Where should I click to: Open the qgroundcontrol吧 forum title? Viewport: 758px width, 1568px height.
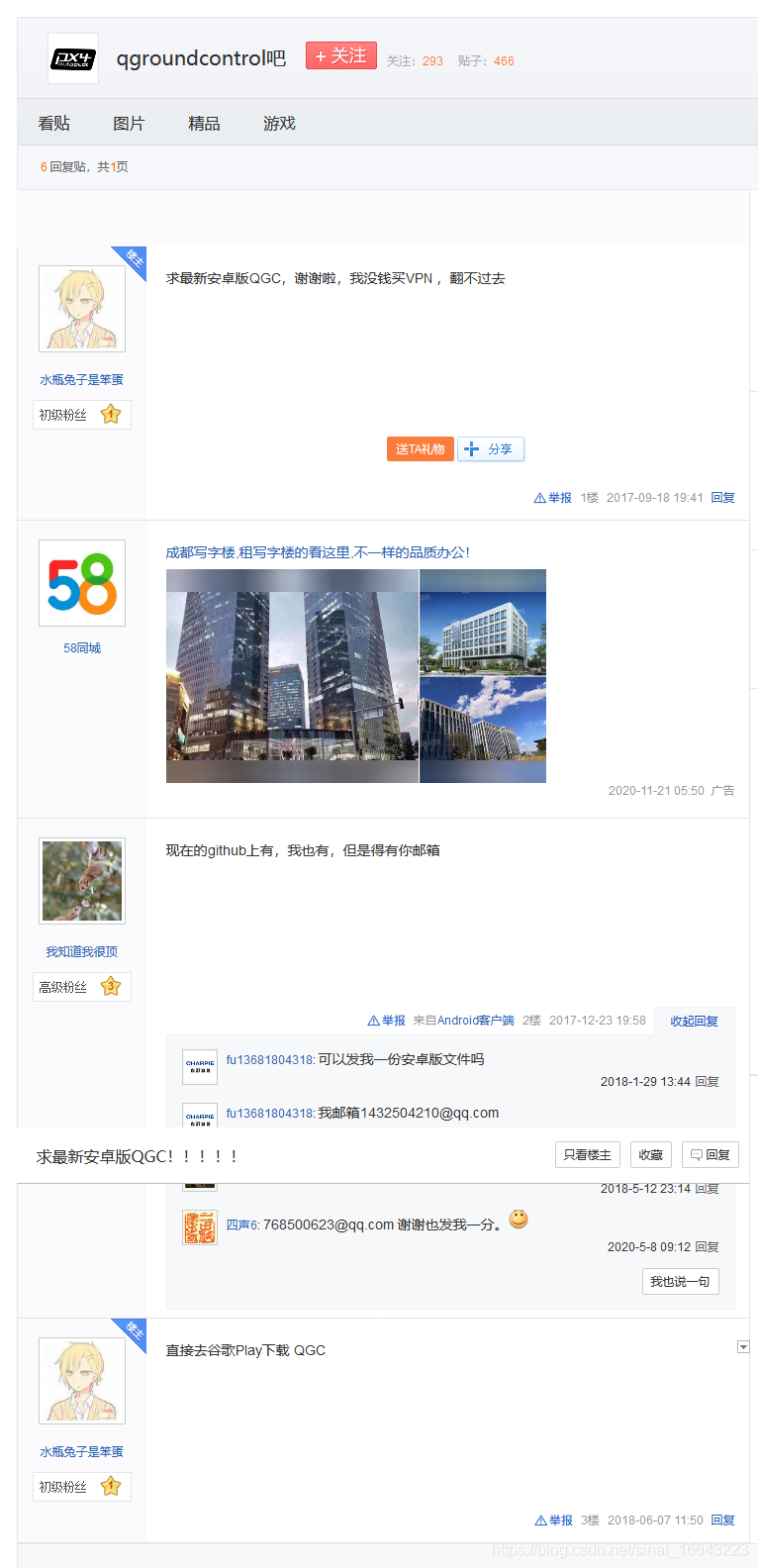[x=201, y=58]
